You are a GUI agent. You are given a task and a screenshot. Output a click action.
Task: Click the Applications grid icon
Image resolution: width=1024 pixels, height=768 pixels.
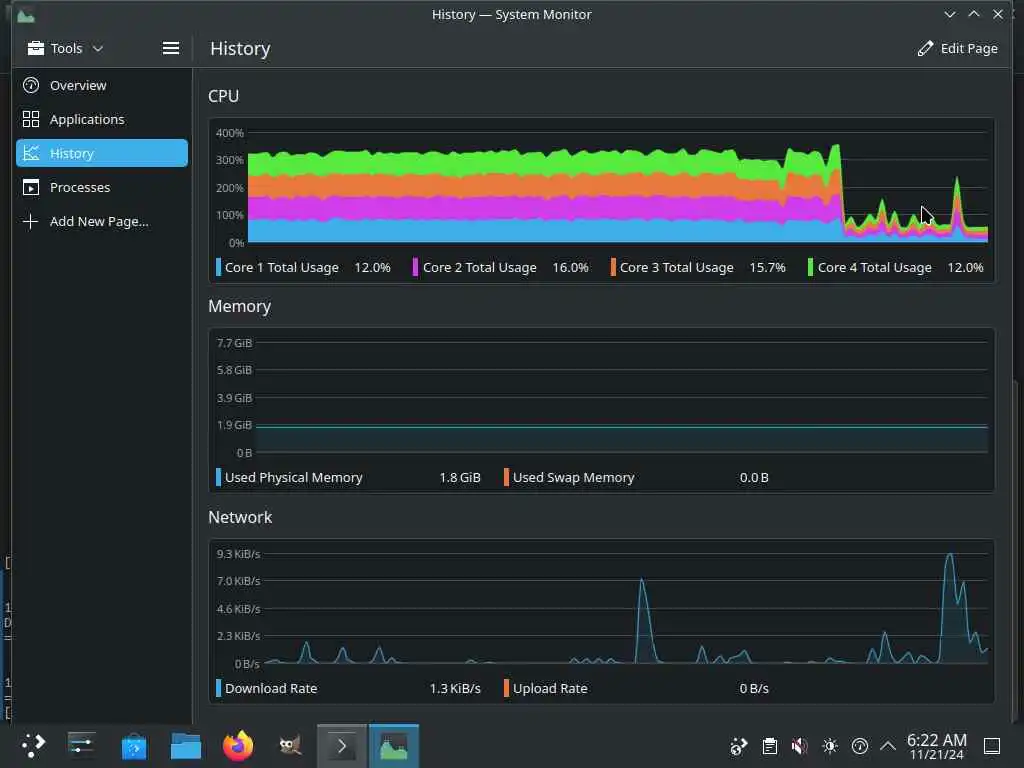pos(31,120)
